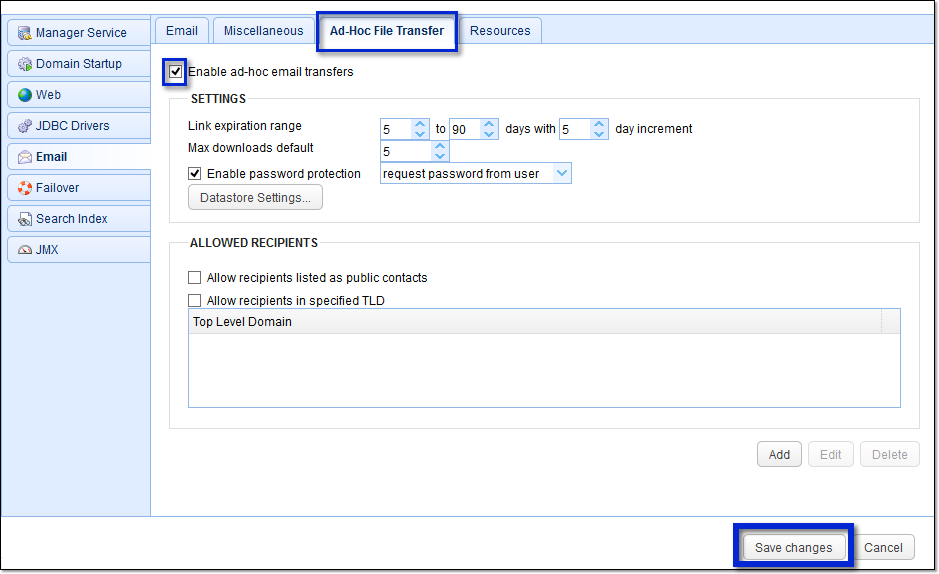Open the request password from user dropdown
This screenshot has height=574, width=939.
[x=562, y=174]
